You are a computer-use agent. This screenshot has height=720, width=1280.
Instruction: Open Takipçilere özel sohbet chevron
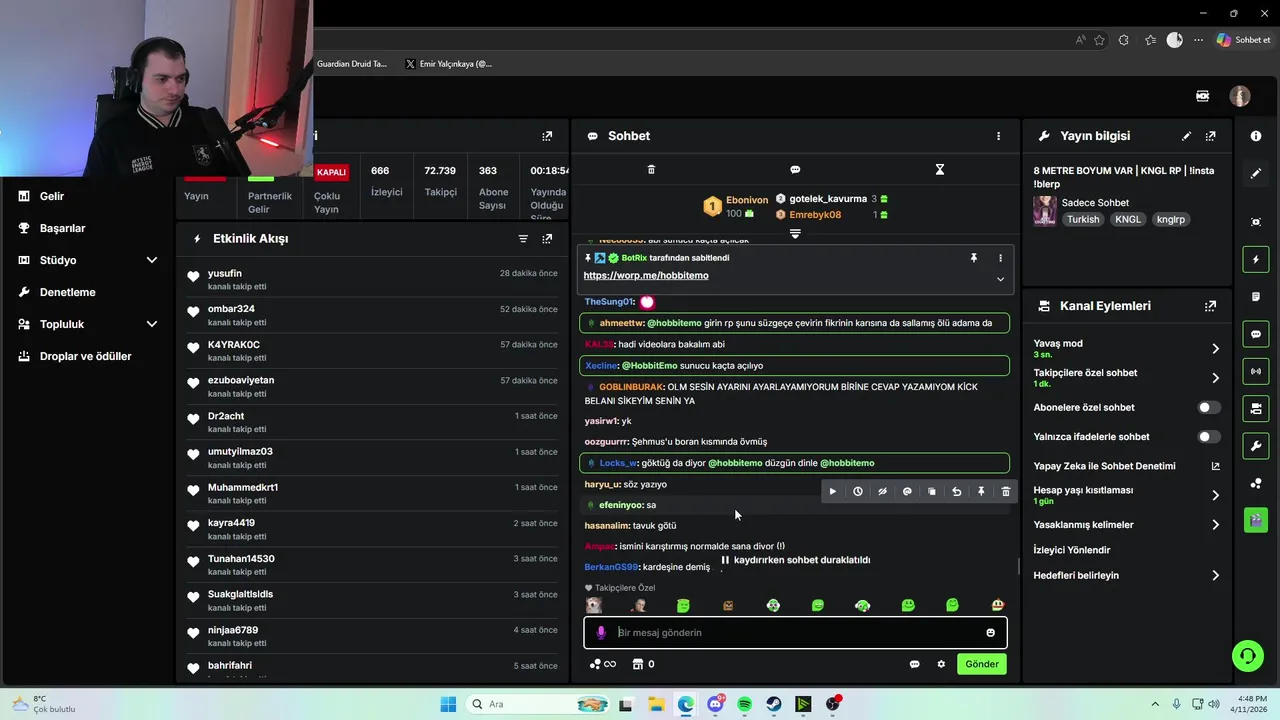click(x=1216, y=378)
